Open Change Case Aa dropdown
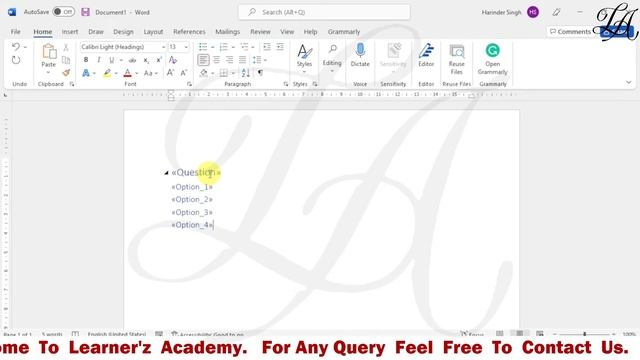Viewport: 640px width, 360px height. [x=150, y=73]
